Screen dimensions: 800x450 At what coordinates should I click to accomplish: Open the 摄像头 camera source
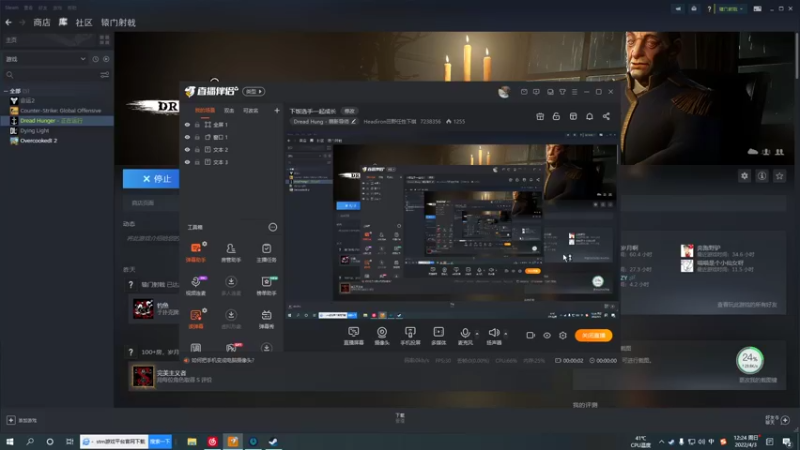coord(382,336)
